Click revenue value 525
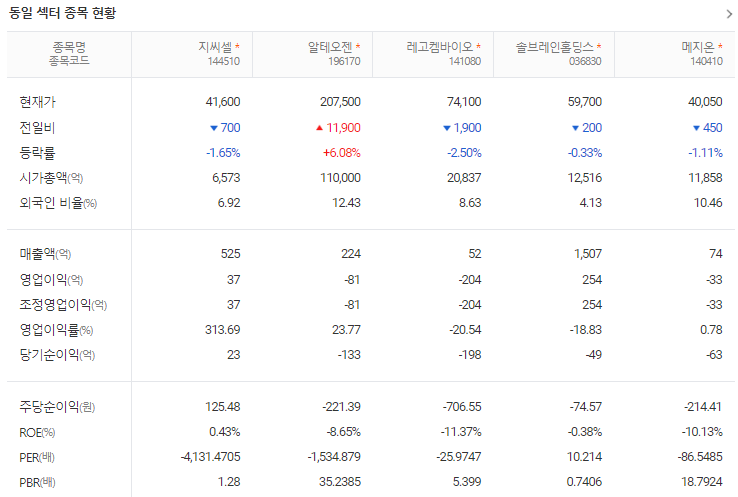 [x=231, y=254]
